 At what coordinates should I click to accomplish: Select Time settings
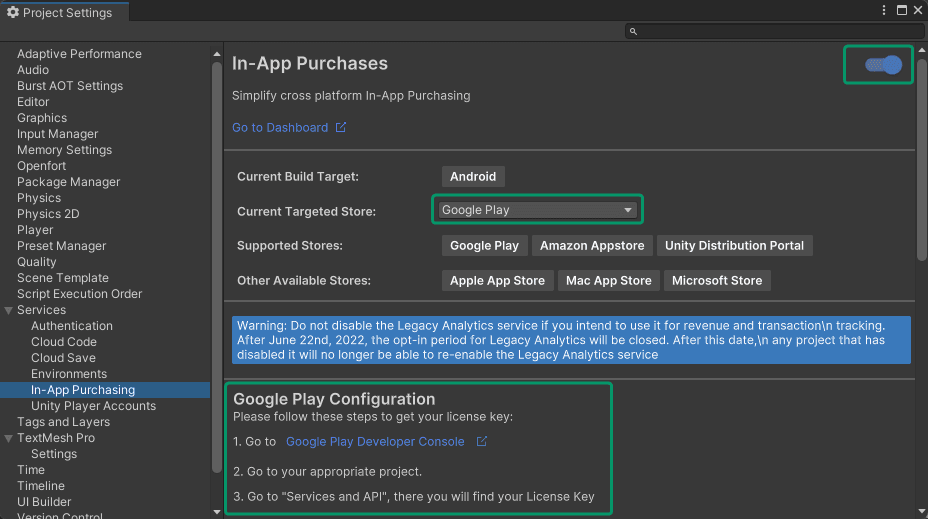coord(31,469)
